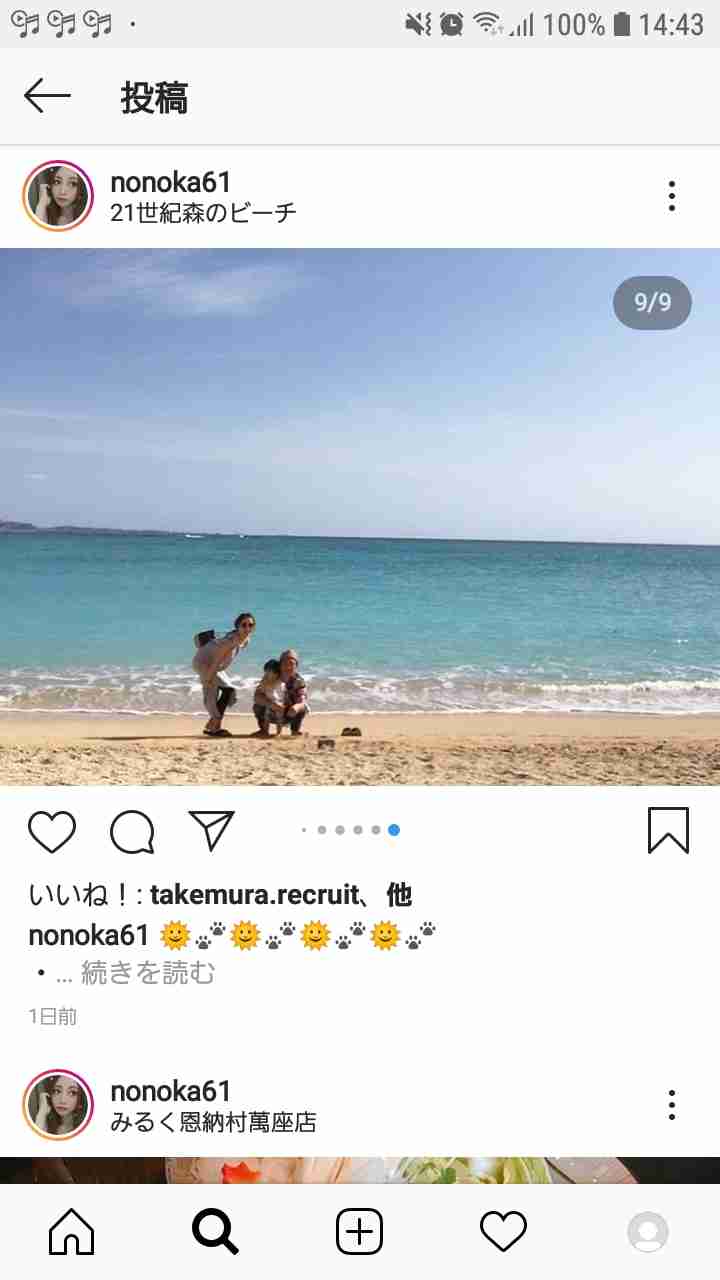
Task: Save the beach post with the bookmark icon
Action: pyautogui.click(x=668, y=830)
